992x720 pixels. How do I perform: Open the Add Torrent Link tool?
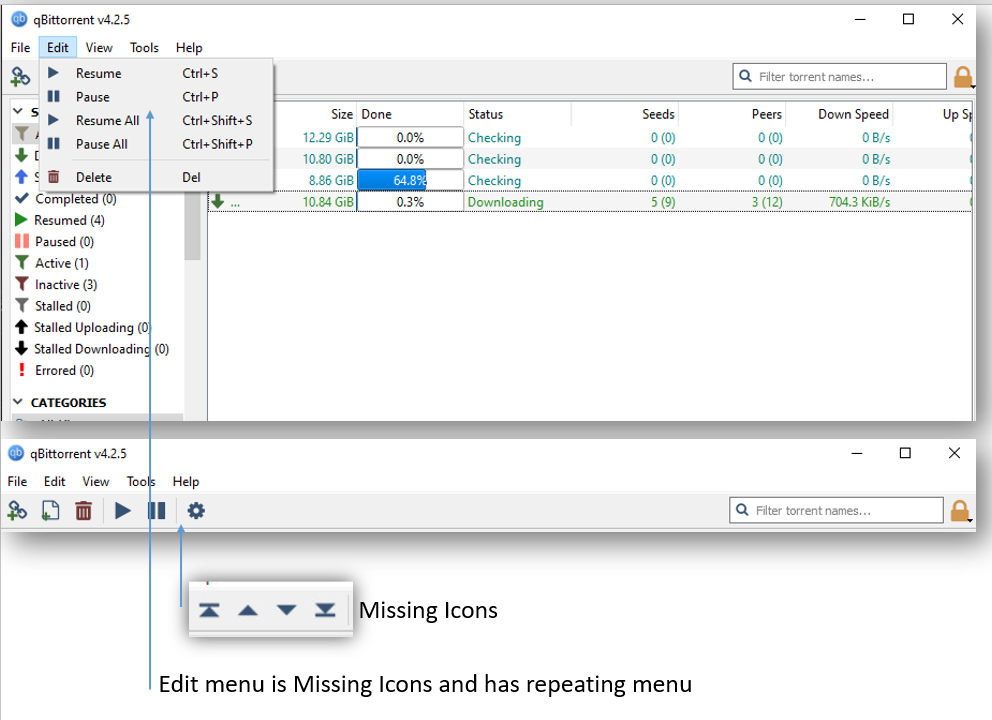(x=17, y=511)
